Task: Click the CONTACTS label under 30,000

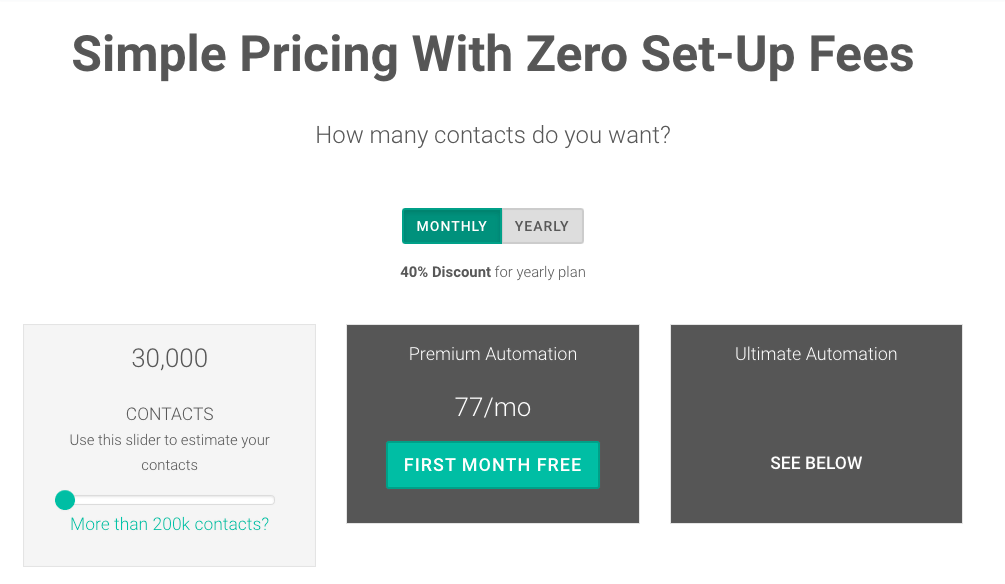Action: tap(169, 414)
